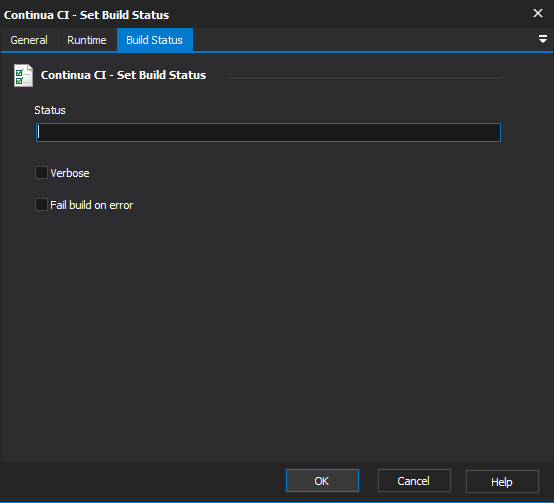Focus the Status input field
The width and height of the screenshot is (554, 503).
click(269, 132)
